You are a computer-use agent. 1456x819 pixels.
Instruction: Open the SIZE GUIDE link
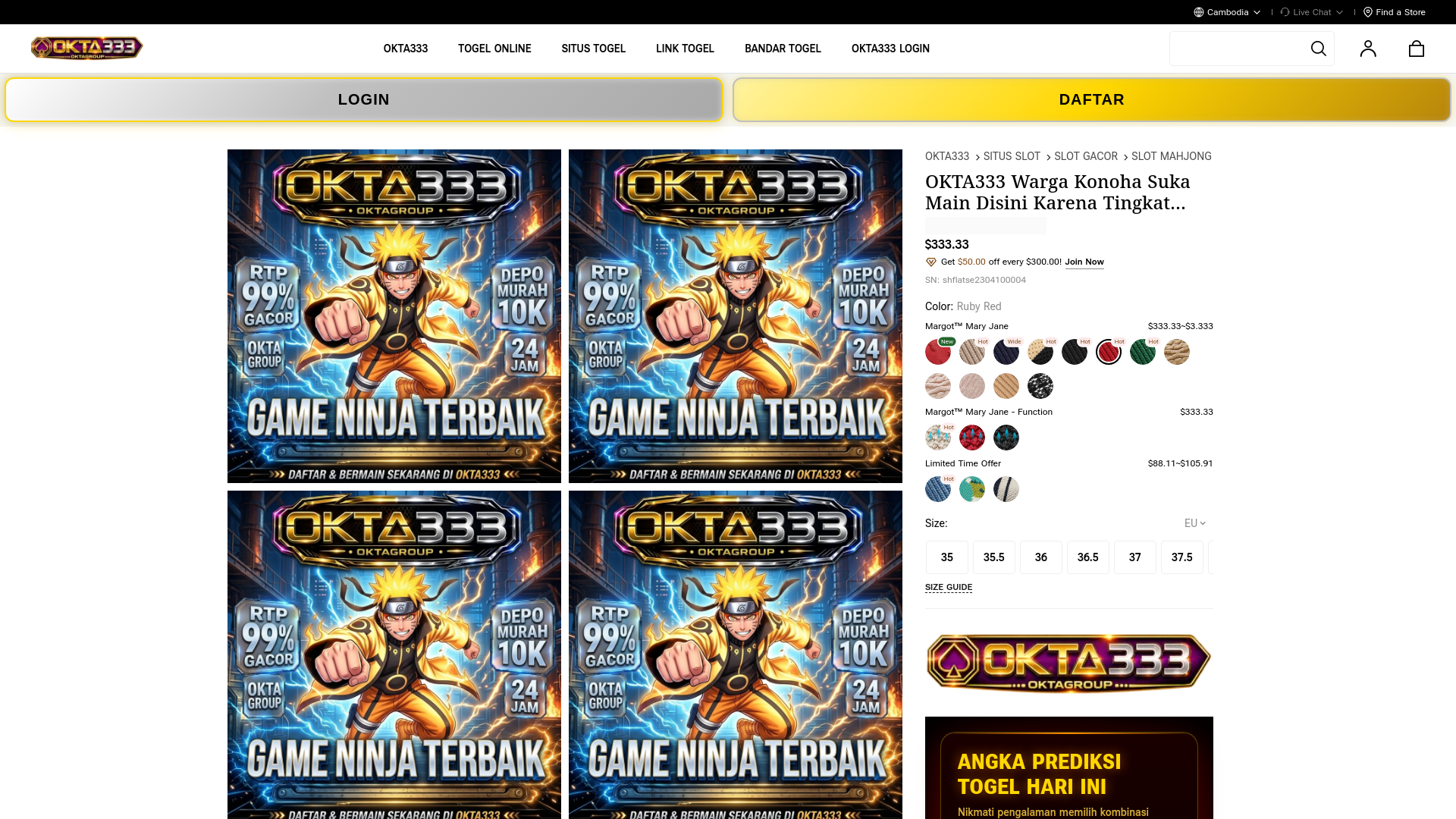coord(949,588)
